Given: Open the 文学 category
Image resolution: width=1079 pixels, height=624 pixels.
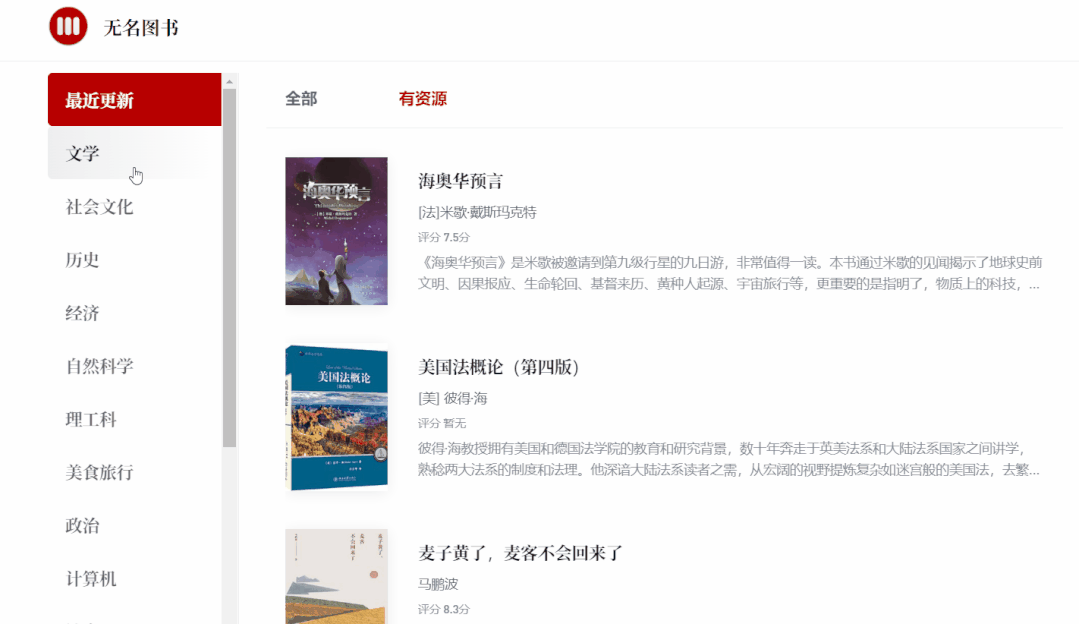Looking at the screenshot, I should click(135, 153).
